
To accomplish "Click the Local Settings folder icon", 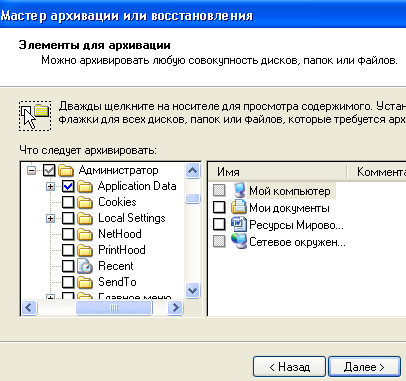I will click(x=85, y=218).
